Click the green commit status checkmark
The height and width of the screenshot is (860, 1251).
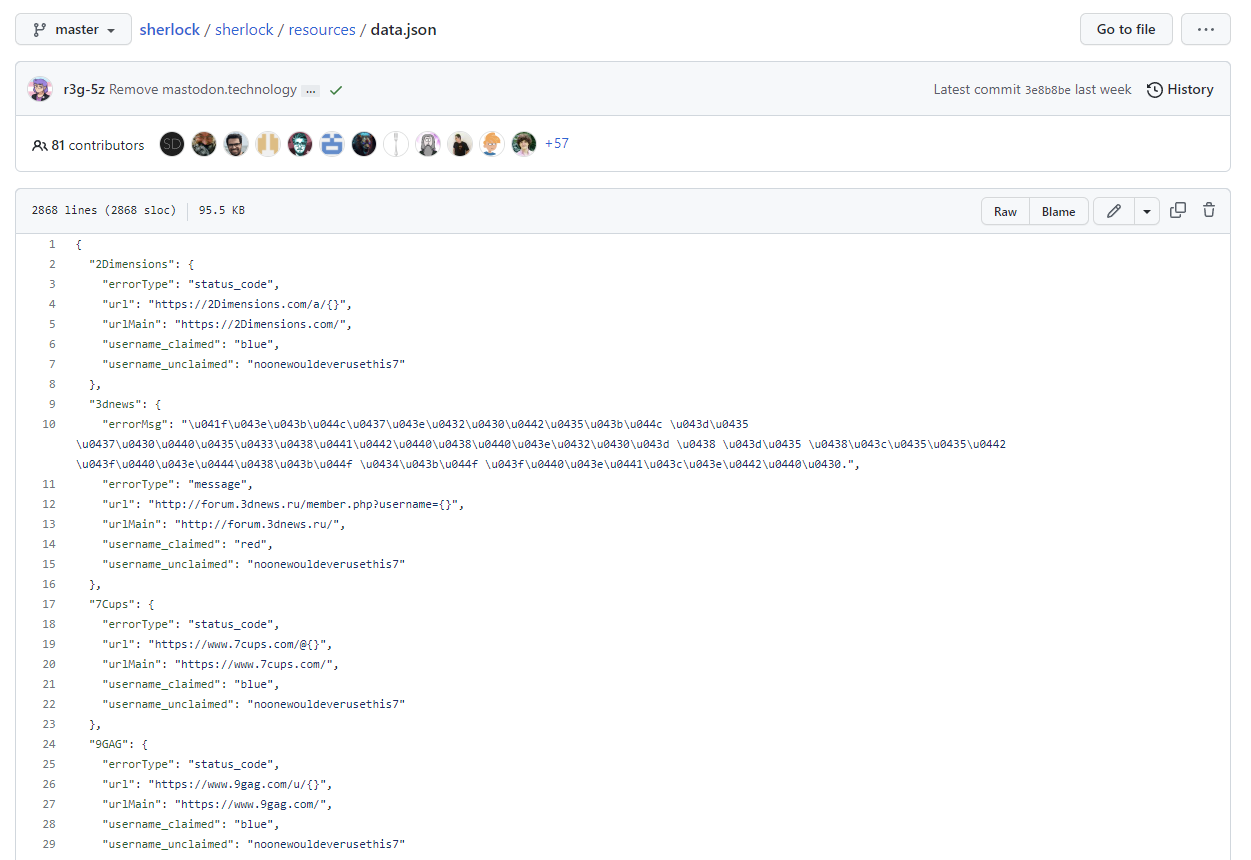point(336,90)
